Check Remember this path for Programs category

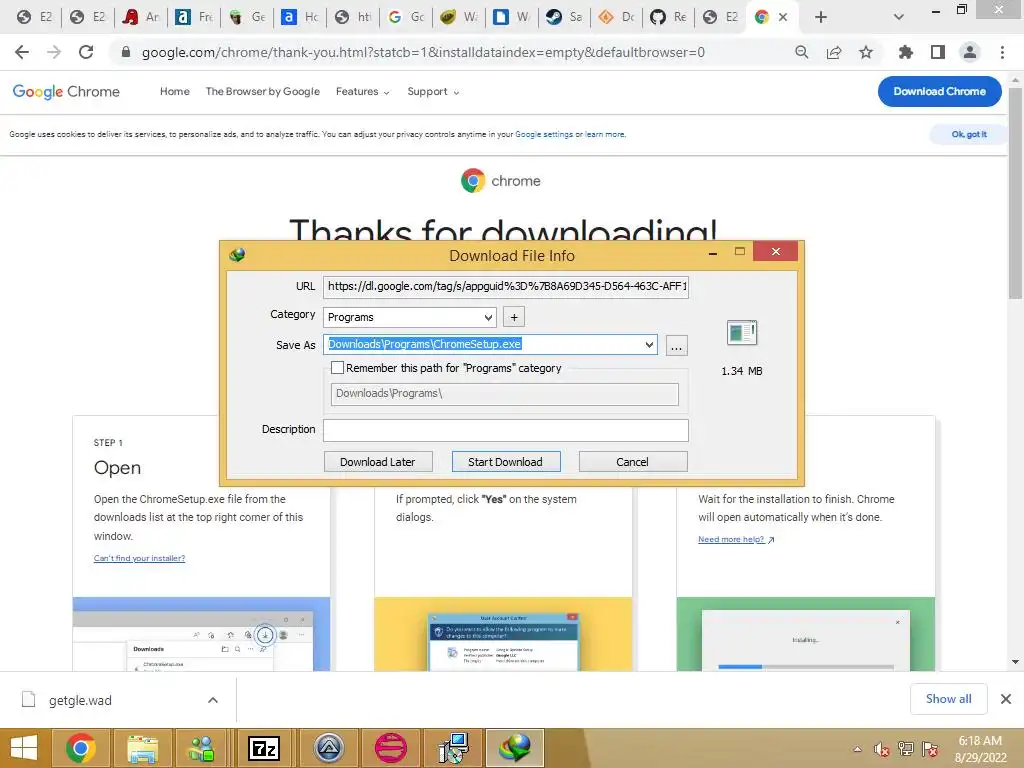(x=338, y=368)
